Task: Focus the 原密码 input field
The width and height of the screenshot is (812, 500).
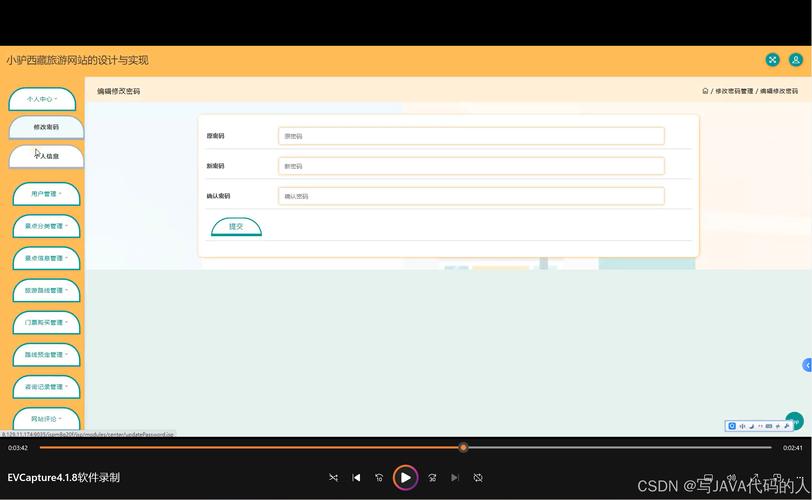Action: click(471, 136)
